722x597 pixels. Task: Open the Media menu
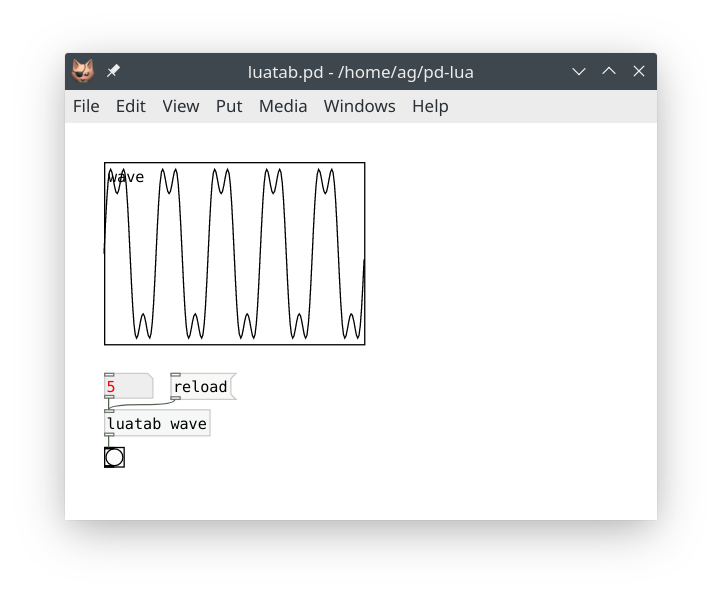point(283,106)
